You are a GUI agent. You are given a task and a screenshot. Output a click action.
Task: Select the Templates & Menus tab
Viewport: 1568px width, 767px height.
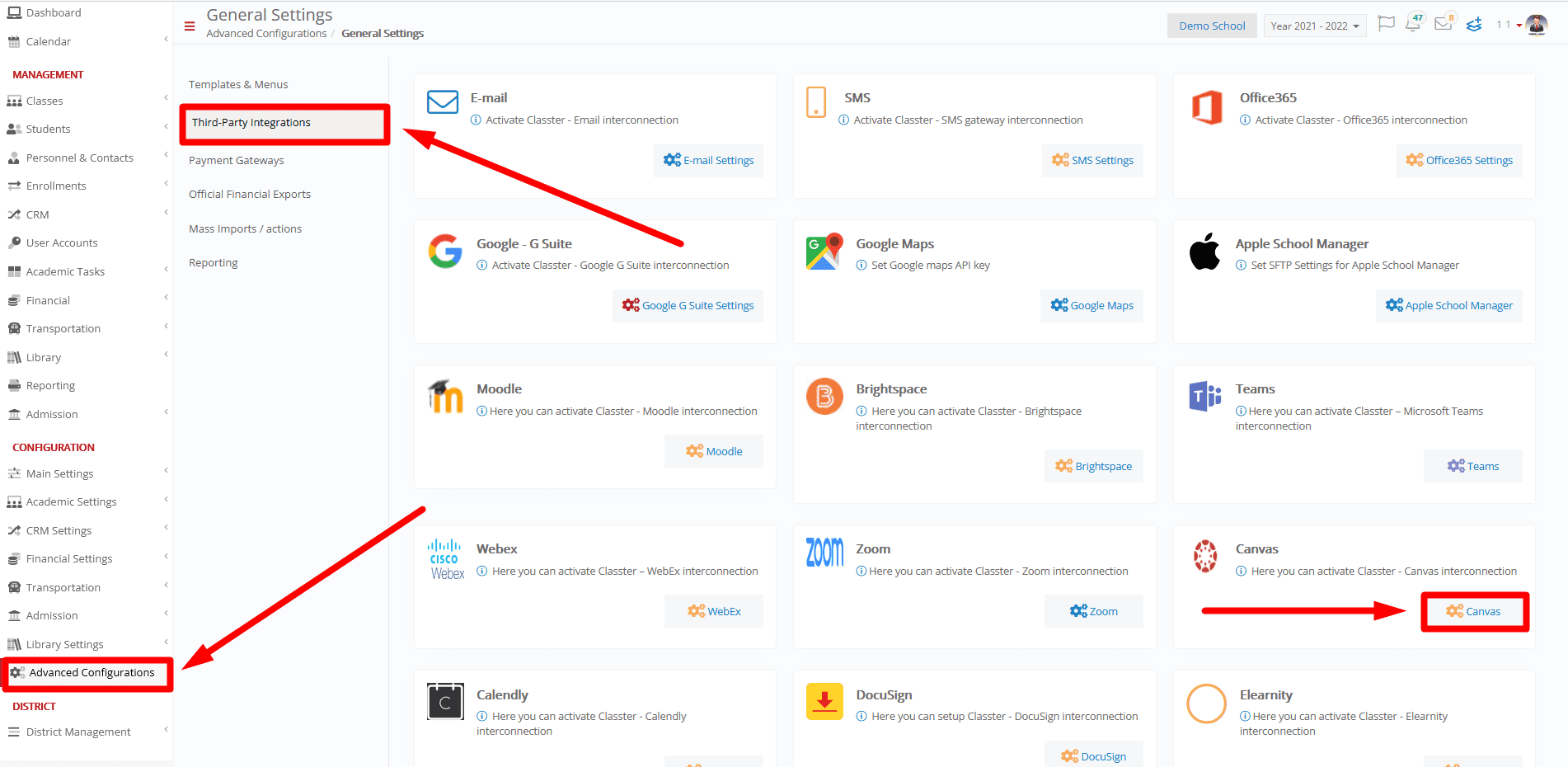pyautogui.click(x=238, y=84)
